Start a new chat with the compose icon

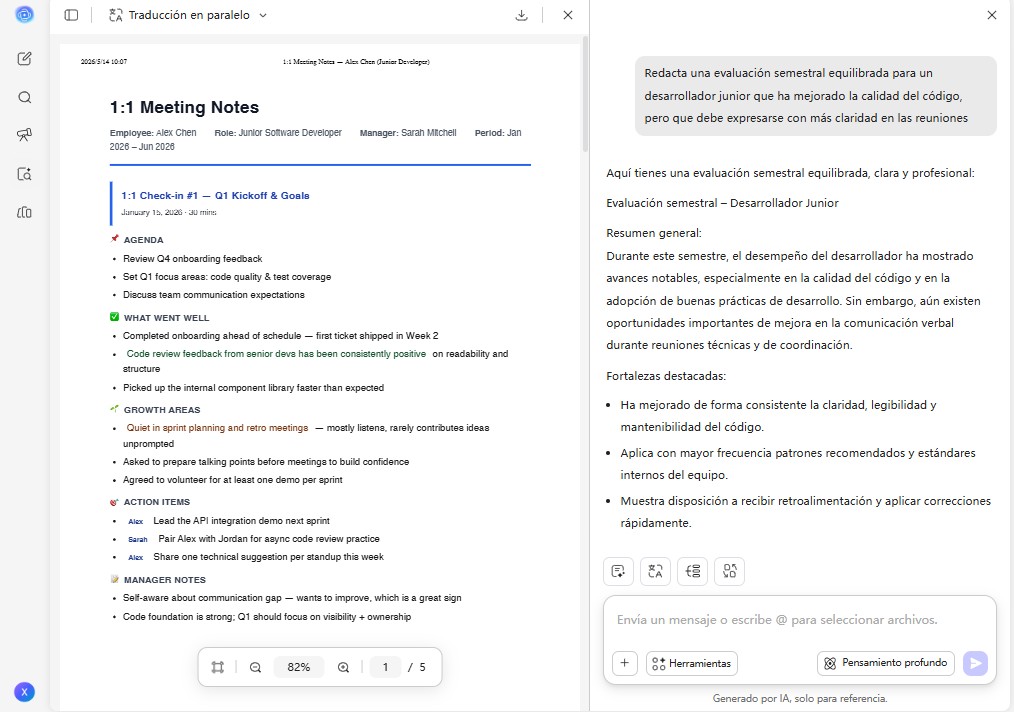tap(25, 59)
